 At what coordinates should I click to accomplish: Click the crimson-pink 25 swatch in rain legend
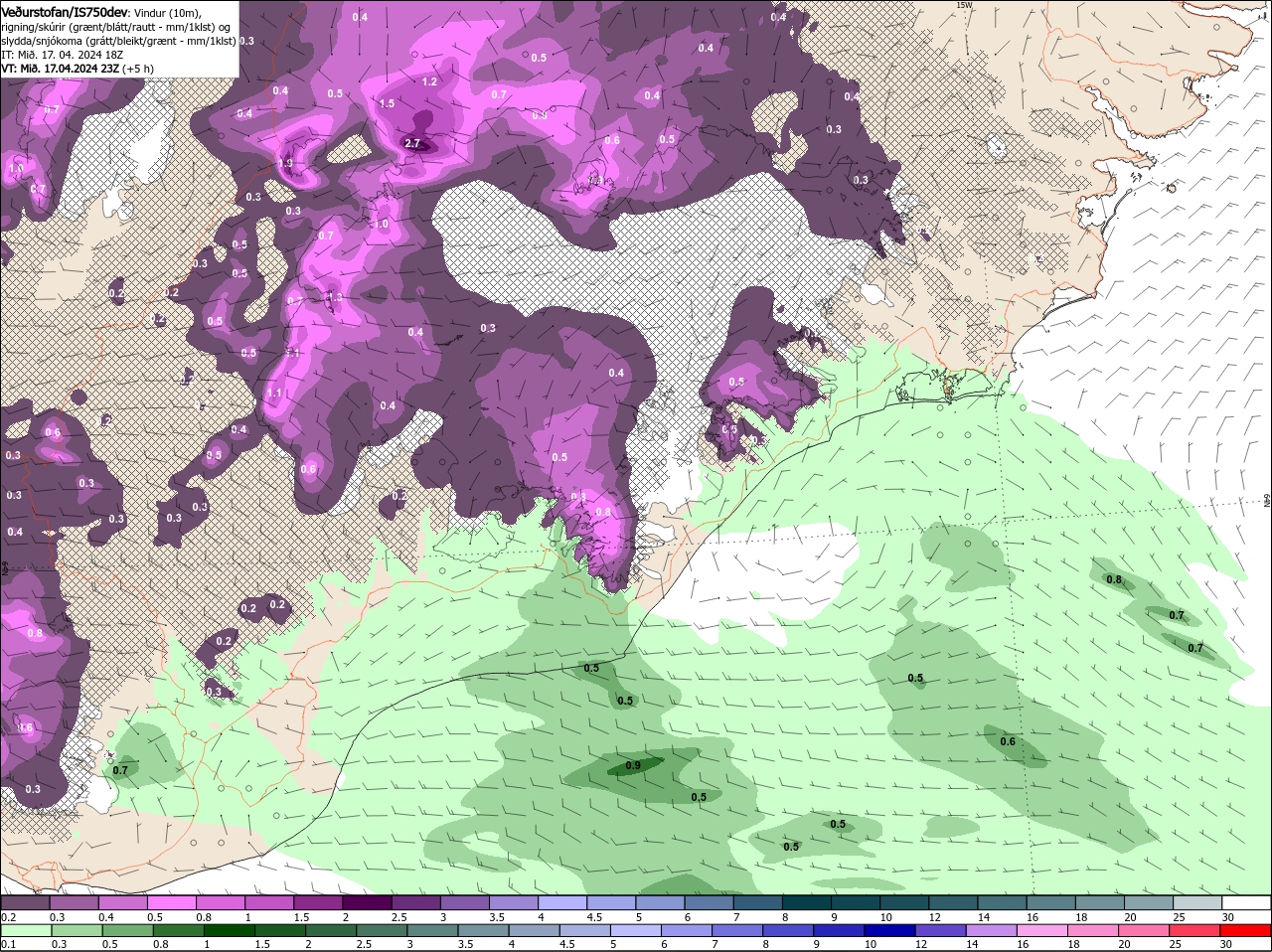1196,931
